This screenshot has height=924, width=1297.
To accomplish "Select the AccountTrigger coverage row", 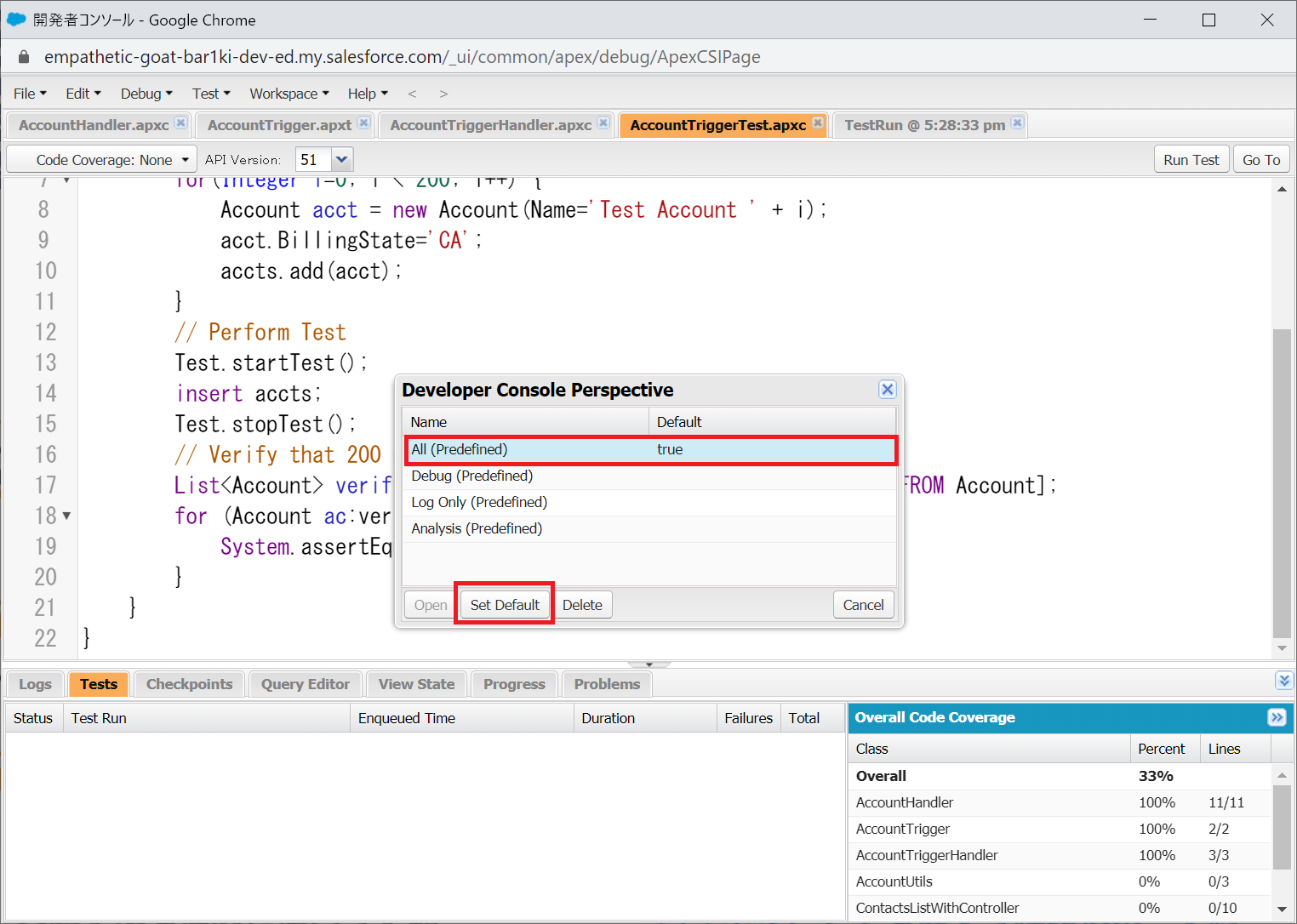I will click(x=1060, y=829).
